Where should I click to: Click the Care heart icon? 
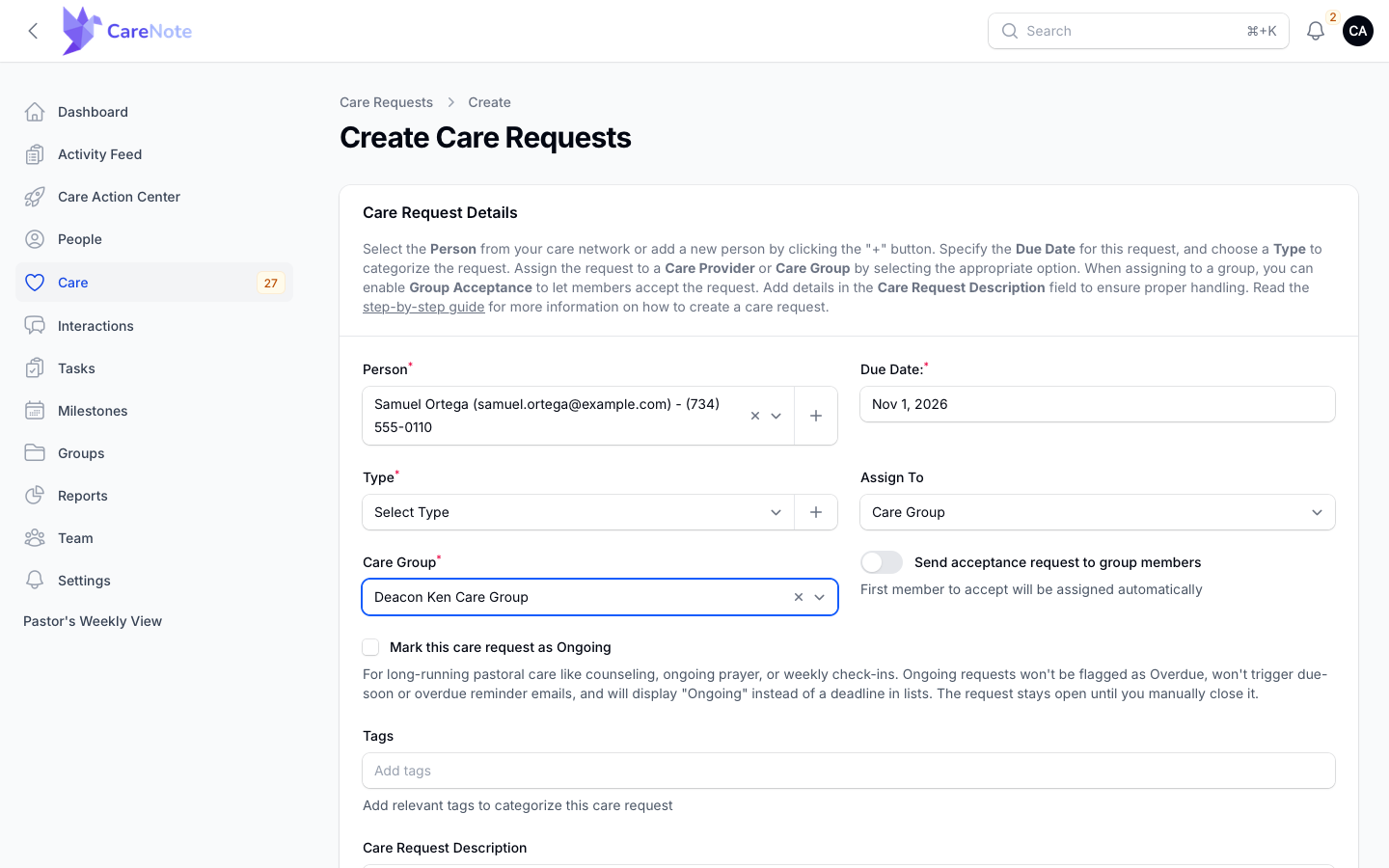tap(35, 283)
